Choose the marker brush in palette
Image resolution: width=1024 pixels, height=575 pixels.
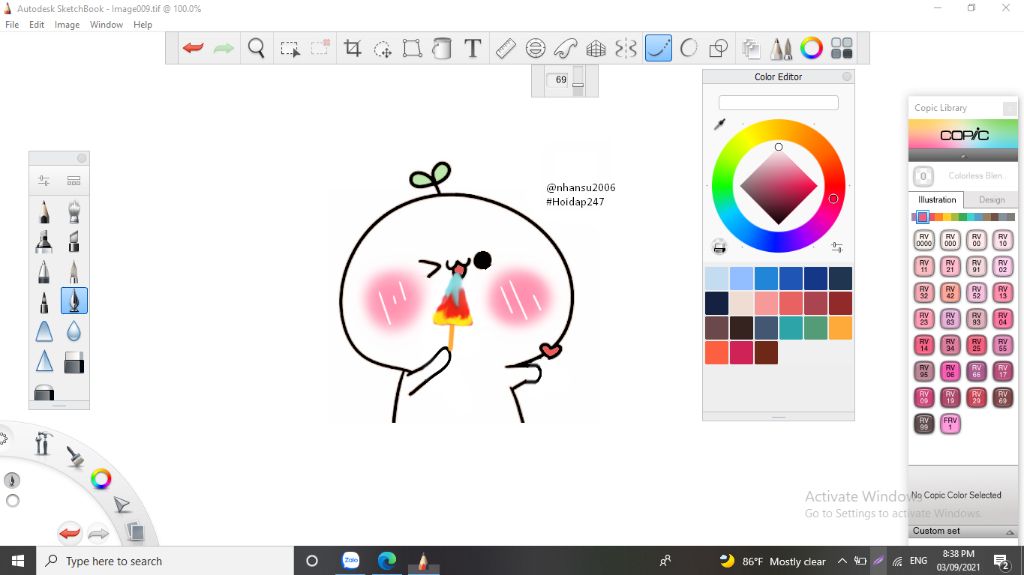(x=44, y=241)
